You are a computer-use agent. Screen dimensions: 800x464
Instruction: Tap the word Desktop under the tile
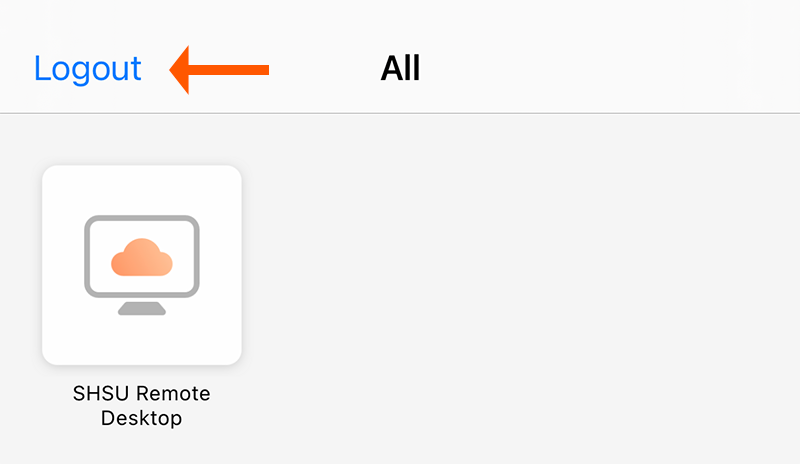[x=141, y=418]
